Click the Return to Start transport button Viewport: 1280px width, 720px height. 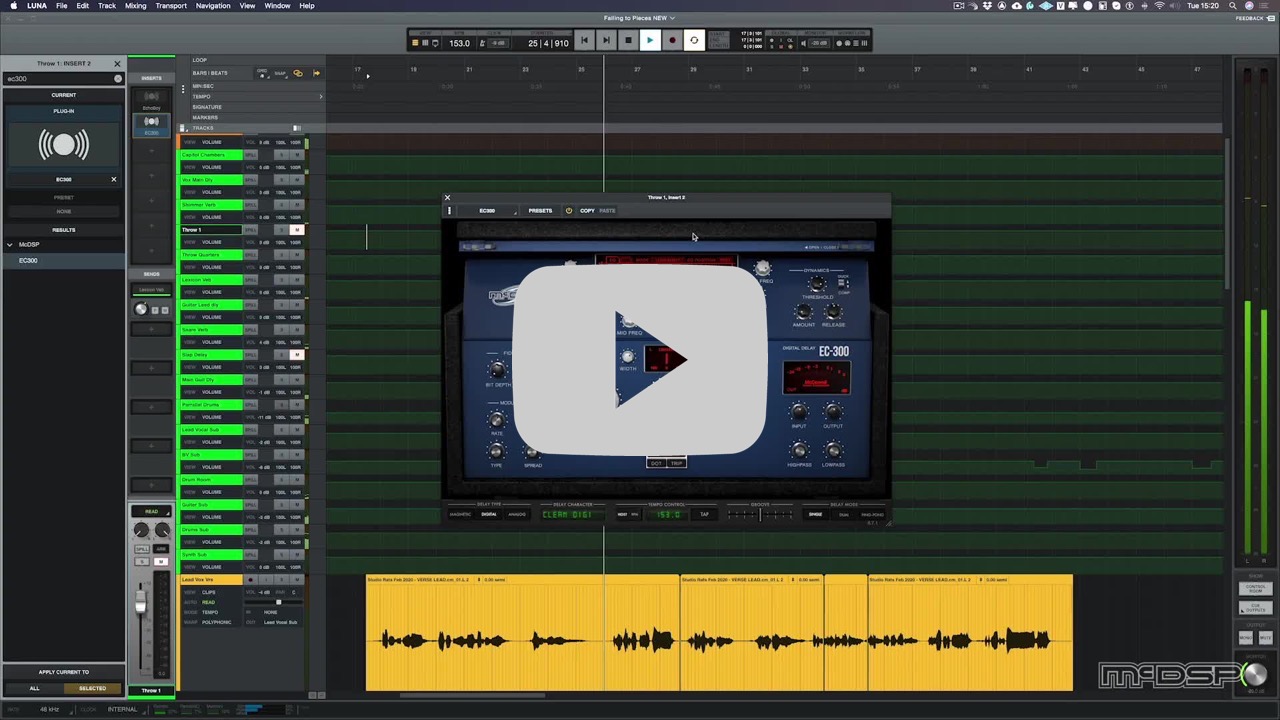584,41
